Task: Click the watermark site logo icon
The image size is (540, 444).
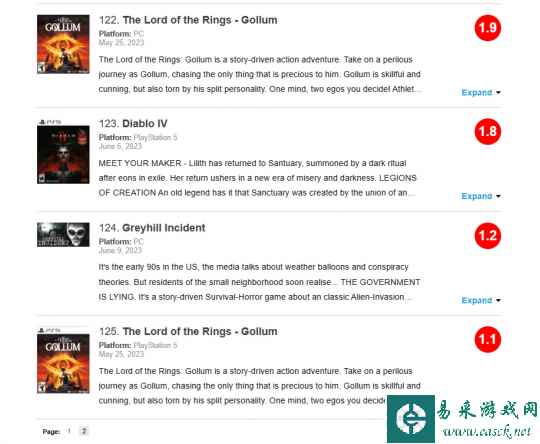Action: coord(411,419)
